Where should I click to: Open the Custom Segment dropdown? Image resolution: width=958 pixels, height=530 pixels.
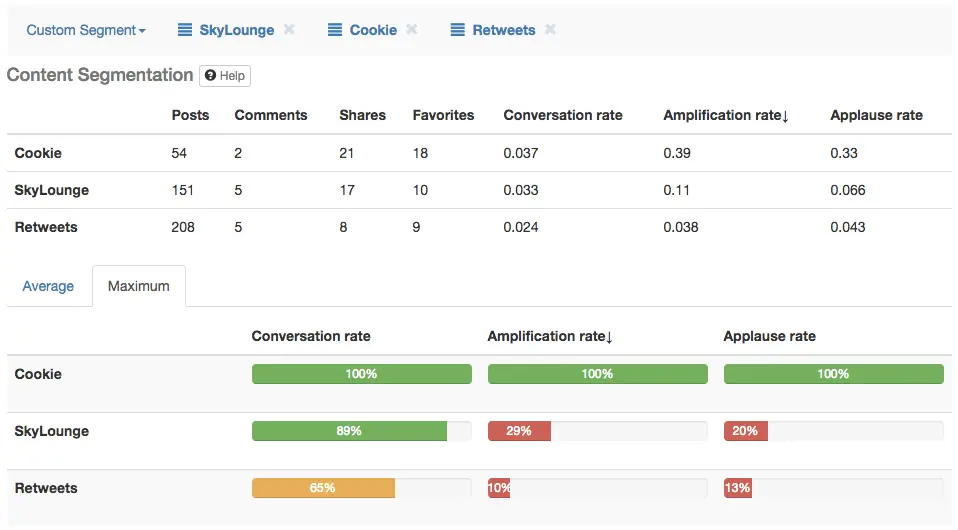(x=85, y=30)
